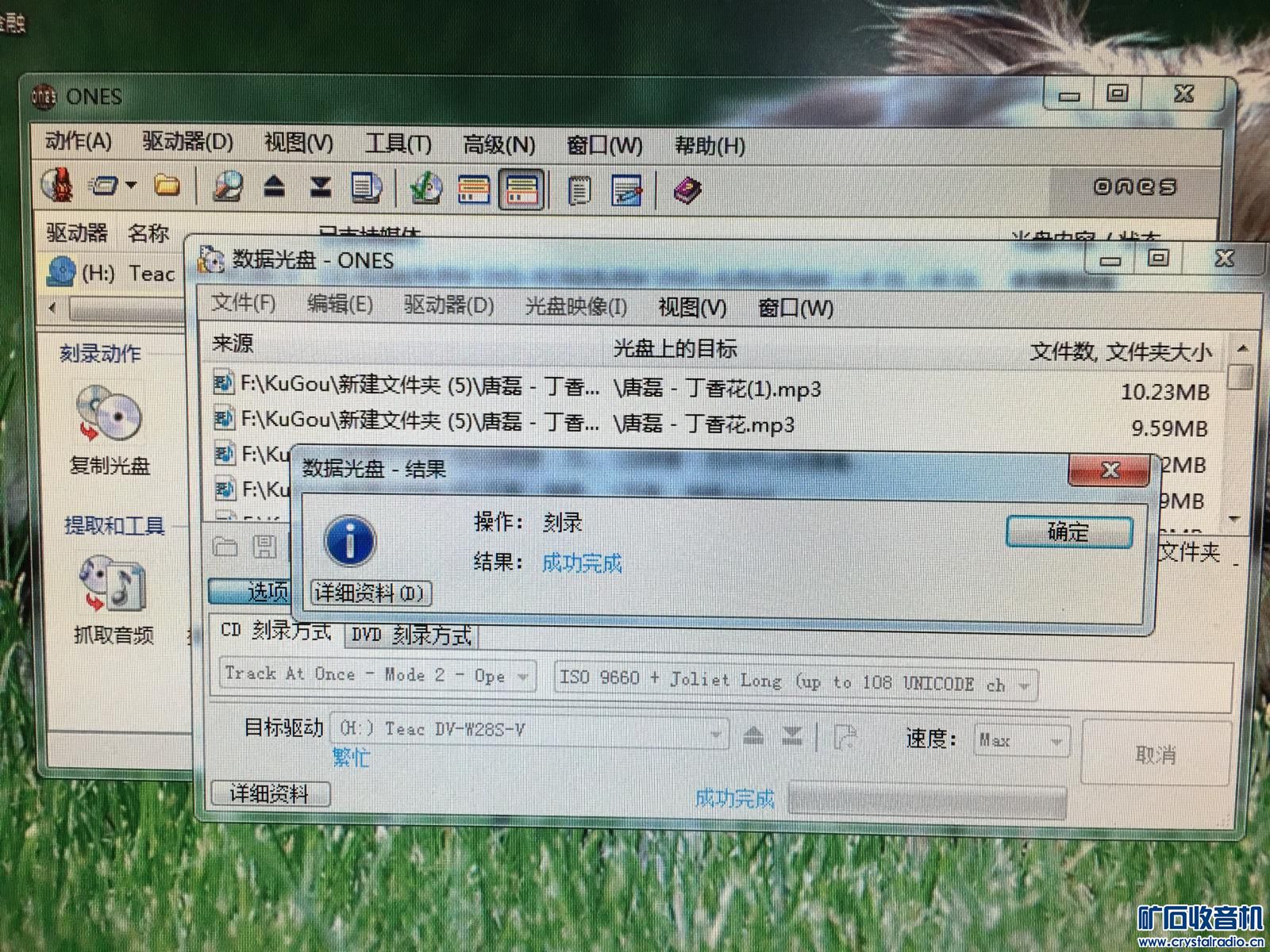Click the 繁忙 drive status text

click(x=351, y=758)
